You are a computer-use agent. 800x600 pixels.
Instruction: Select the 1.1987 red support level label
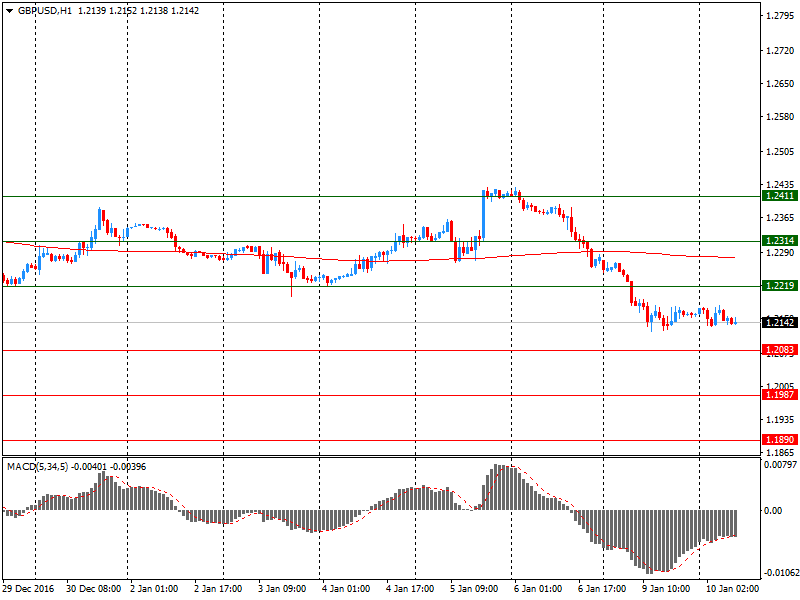point(780,395)
